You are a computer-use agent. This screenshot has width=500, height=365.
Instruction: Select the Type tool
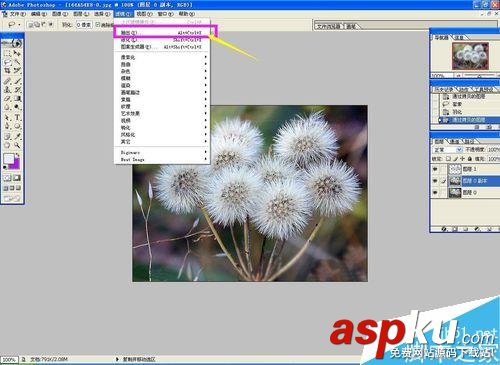click(x=17, y=118)
